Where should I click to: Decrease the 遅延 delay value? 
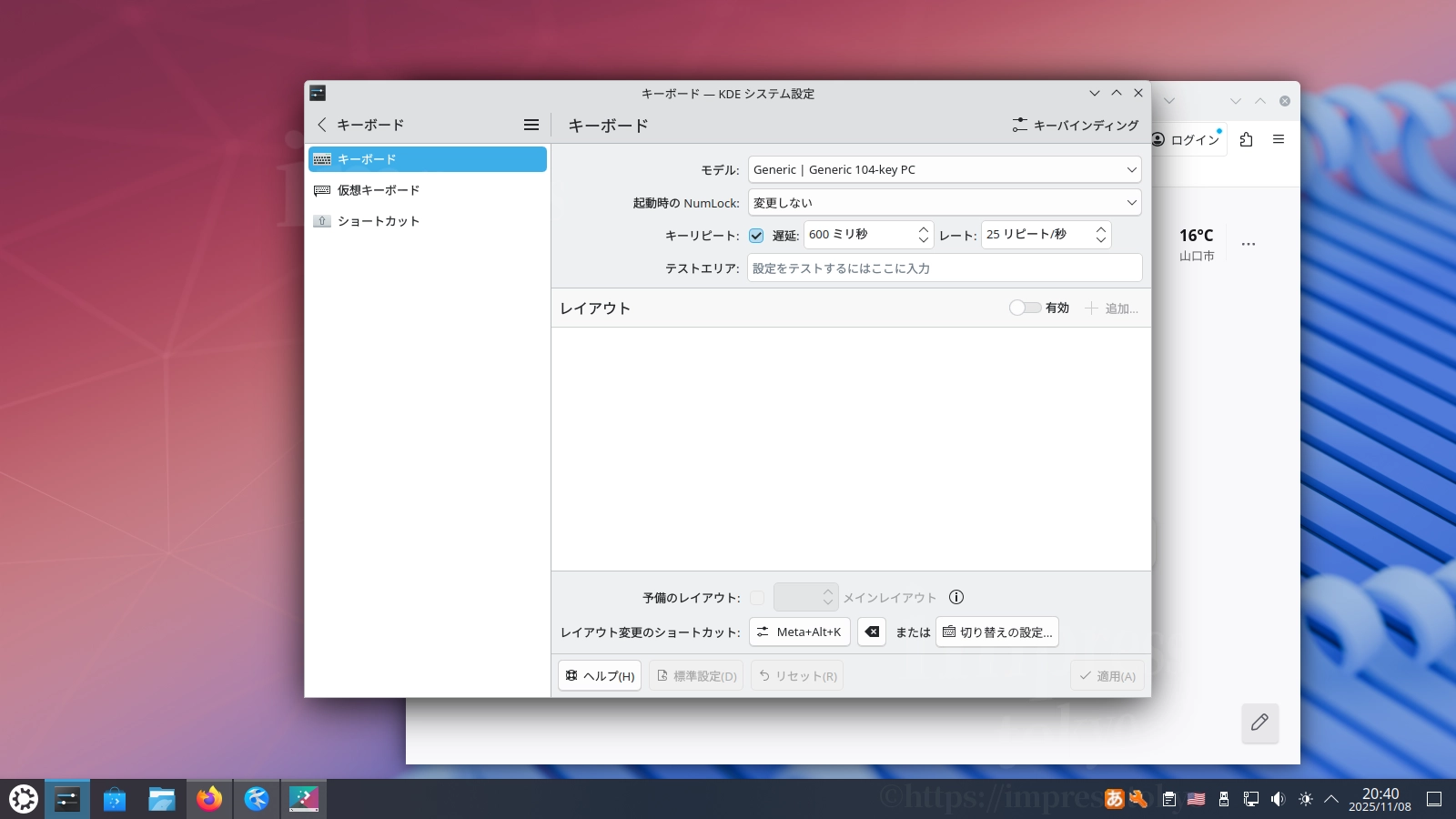point(924,240)
